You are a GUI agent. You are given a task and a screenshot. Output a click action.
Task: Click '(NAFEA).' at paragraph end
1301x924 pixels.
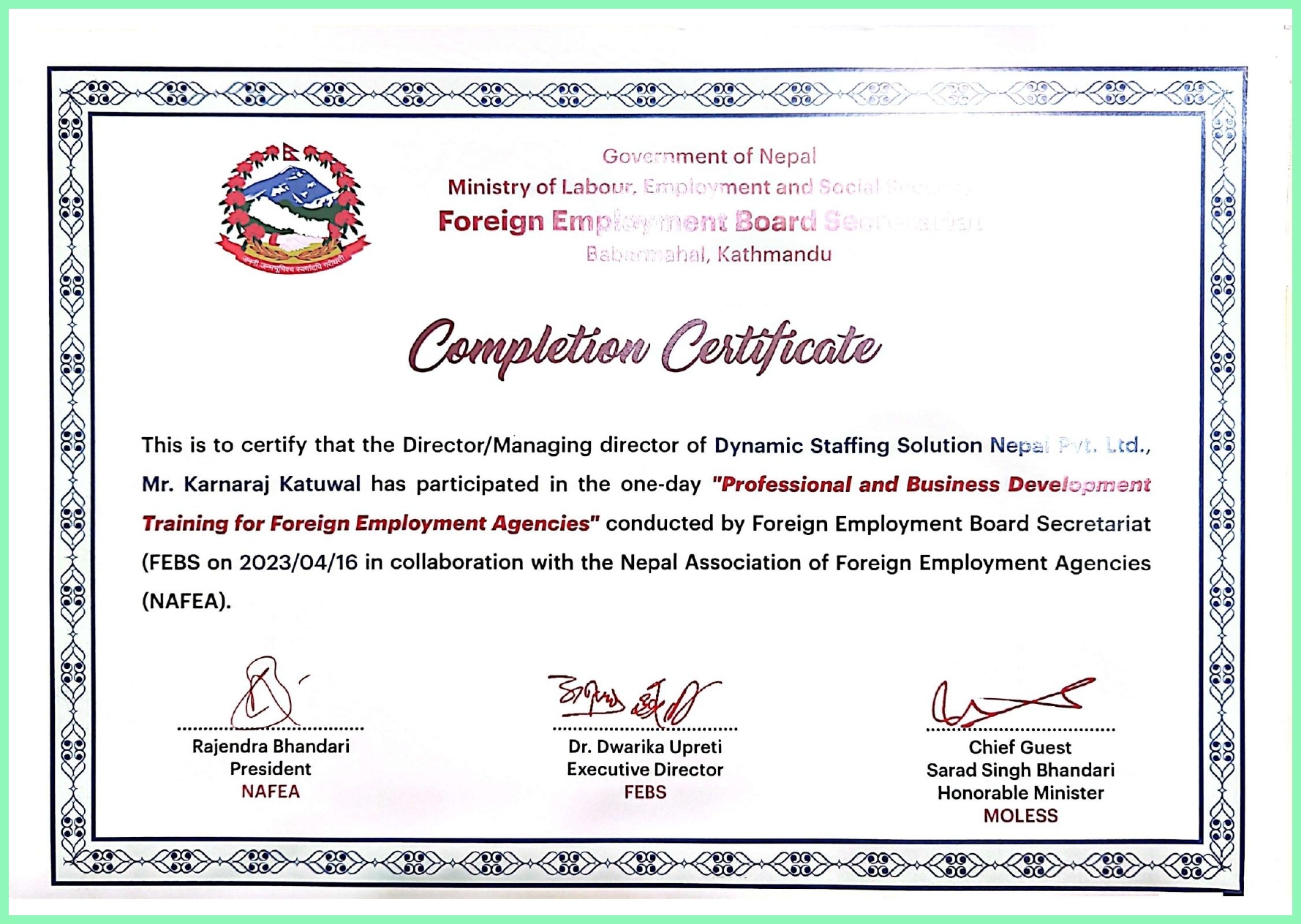(186, 602)
